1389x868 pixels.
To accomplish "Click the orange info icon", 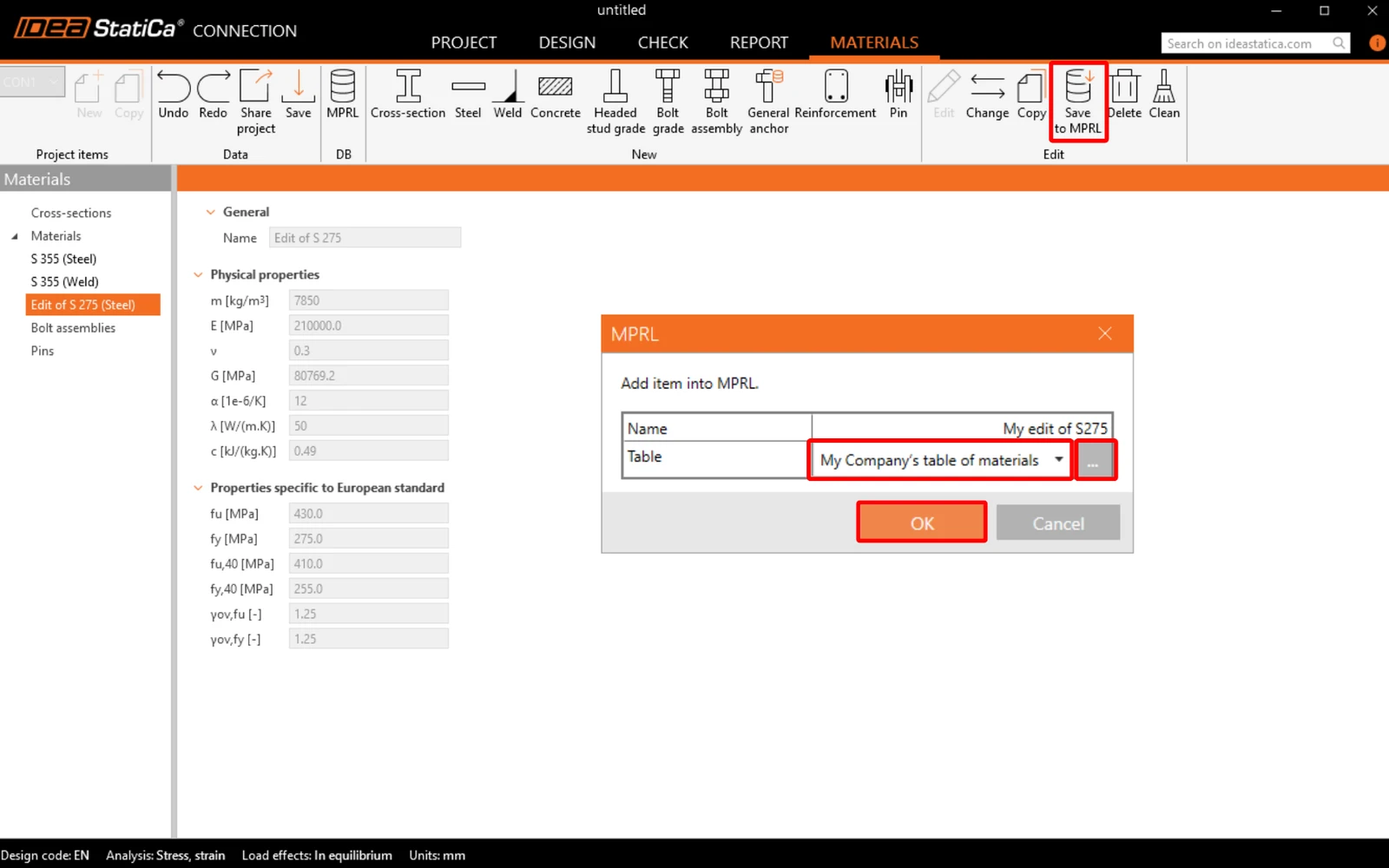I will pos(1377,43).
